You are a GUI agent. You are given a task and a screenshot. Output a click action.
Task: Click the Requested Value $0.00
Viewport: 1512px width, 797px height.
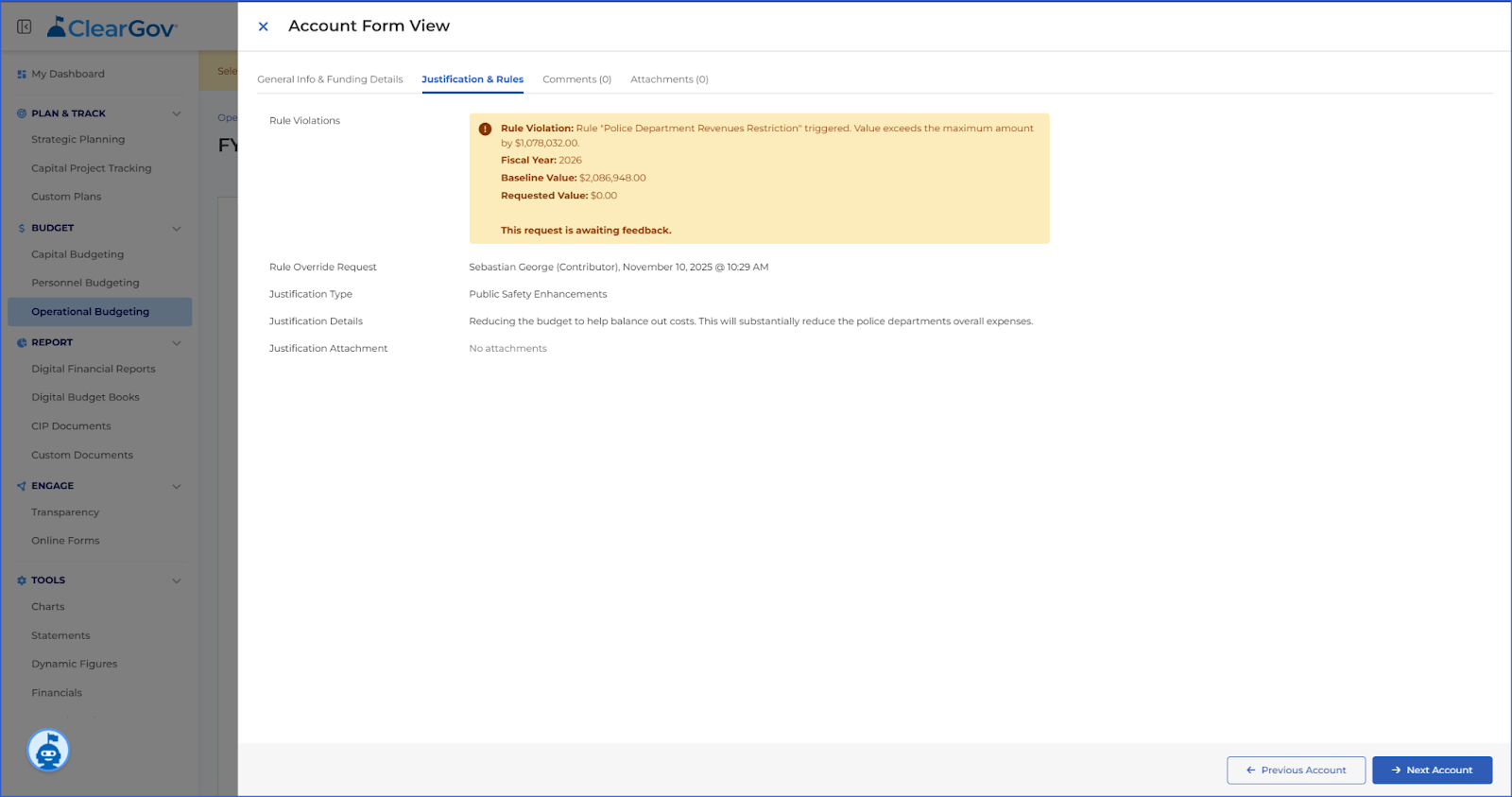(558, 196)
